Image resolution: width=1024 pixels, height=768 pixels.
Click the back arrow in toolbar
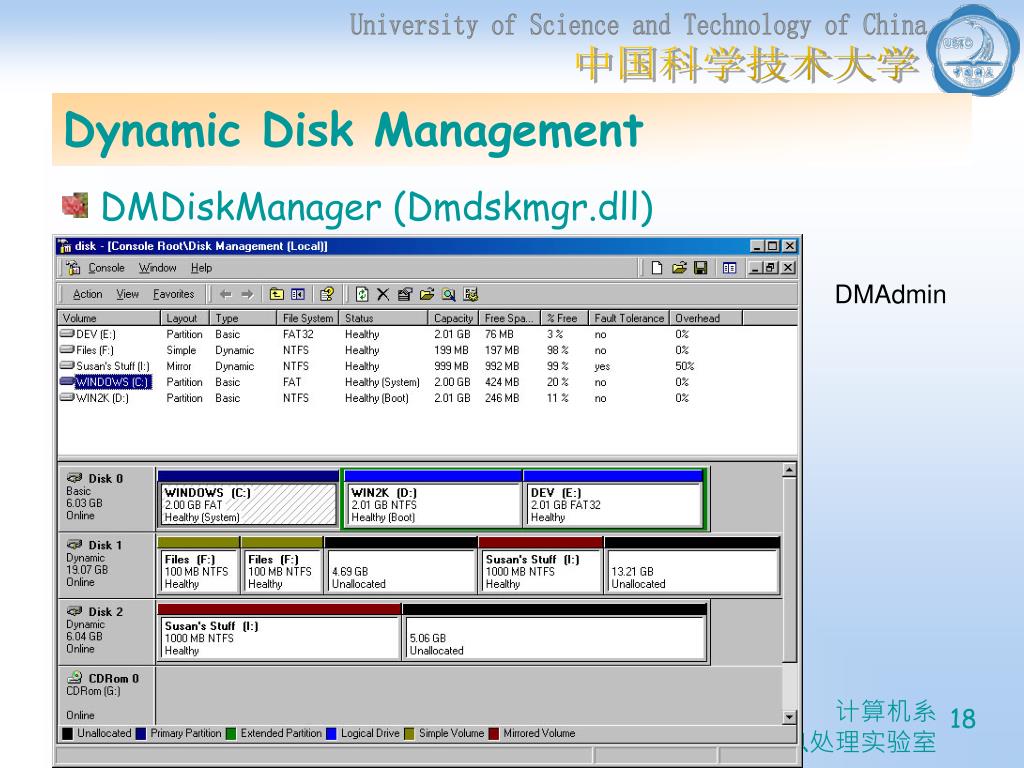tap(225, 295)
